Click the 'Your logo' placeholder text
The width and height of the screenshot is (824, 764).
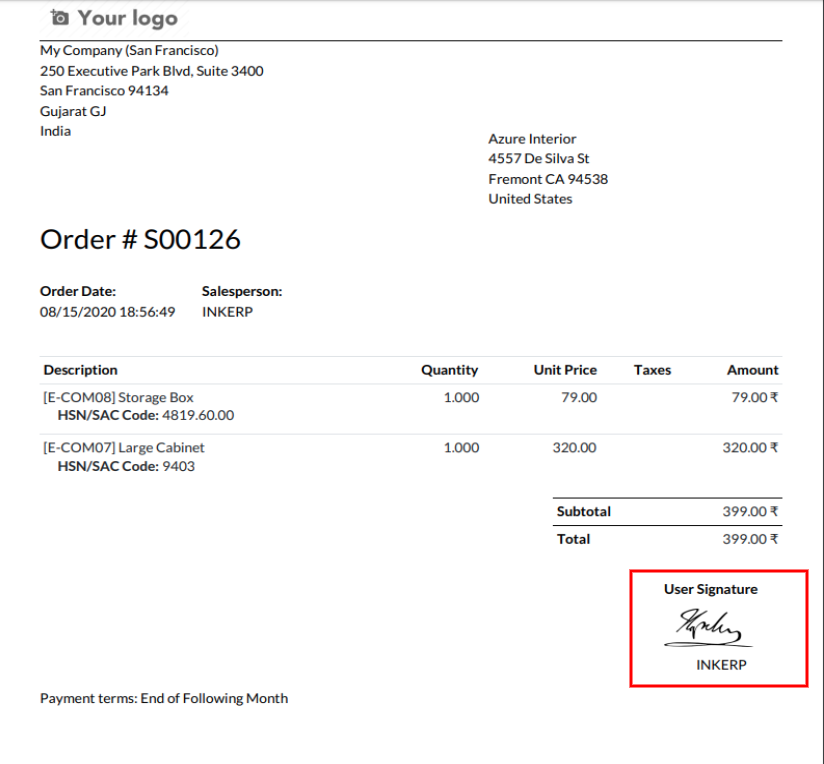pyautogui.click(x=128, y=18)
